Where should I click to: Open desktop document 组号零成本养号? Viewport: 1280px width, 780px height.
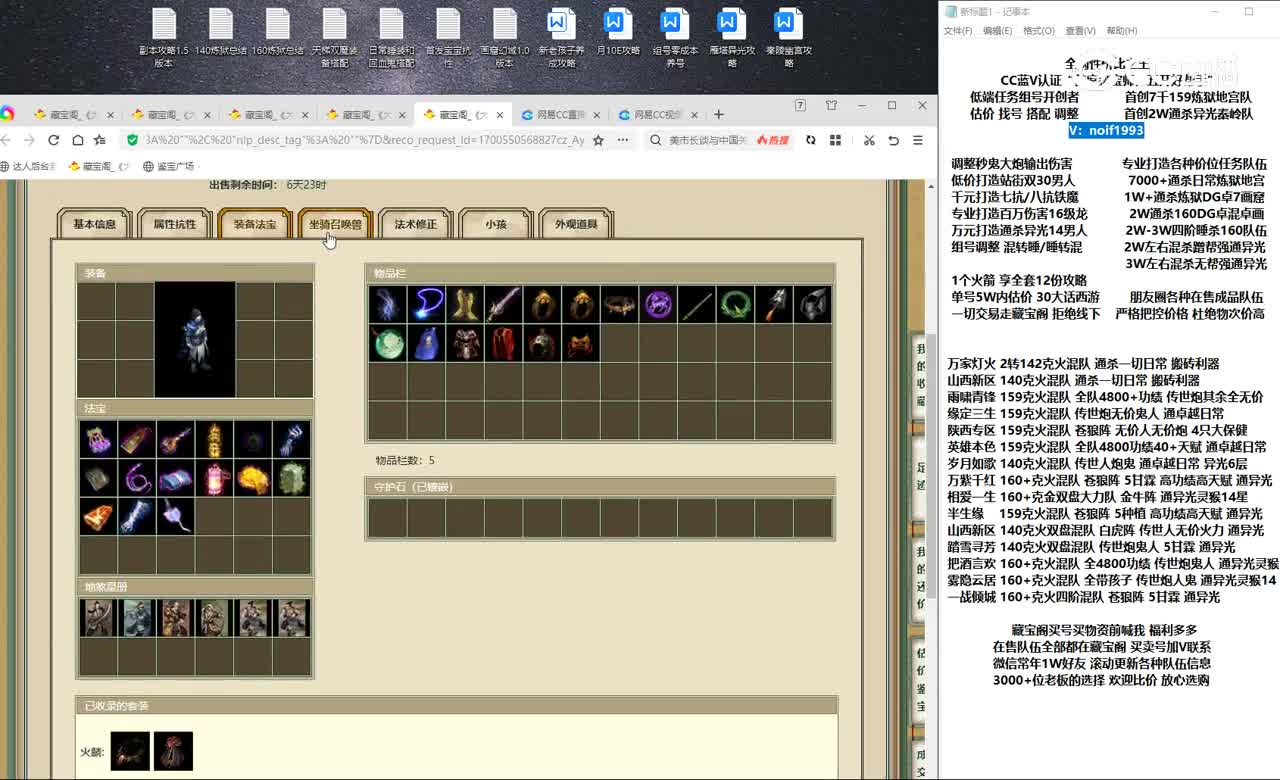point(675,38)
